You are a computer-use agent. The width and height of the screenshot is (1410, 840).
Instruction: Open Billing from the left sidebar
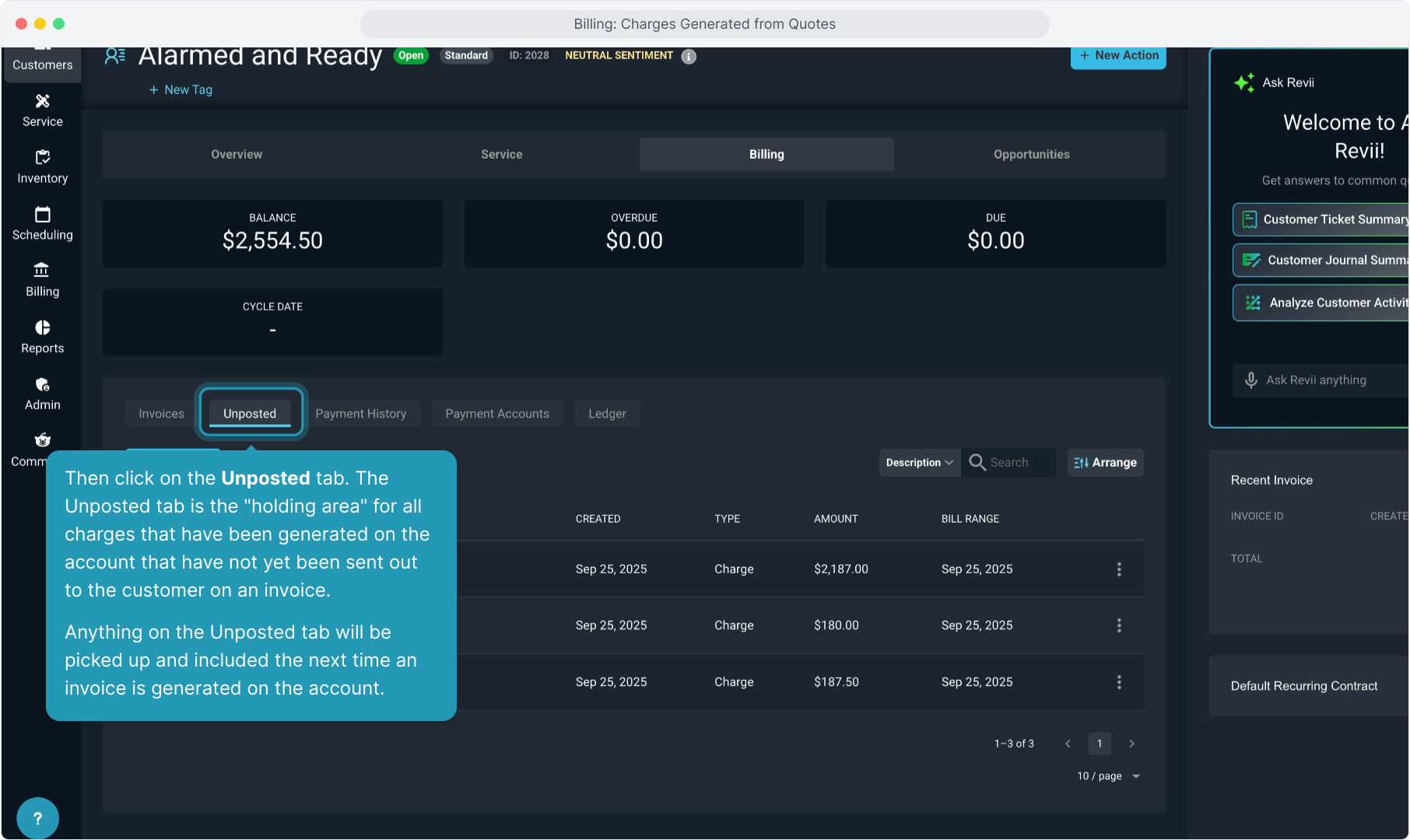pyautogui.click(x=42, y=281)
